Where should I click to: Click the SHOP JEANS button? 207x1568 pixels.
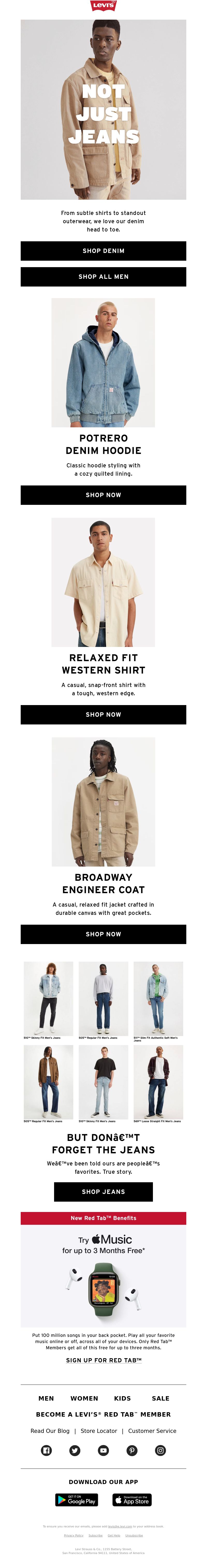point(103,1191)
